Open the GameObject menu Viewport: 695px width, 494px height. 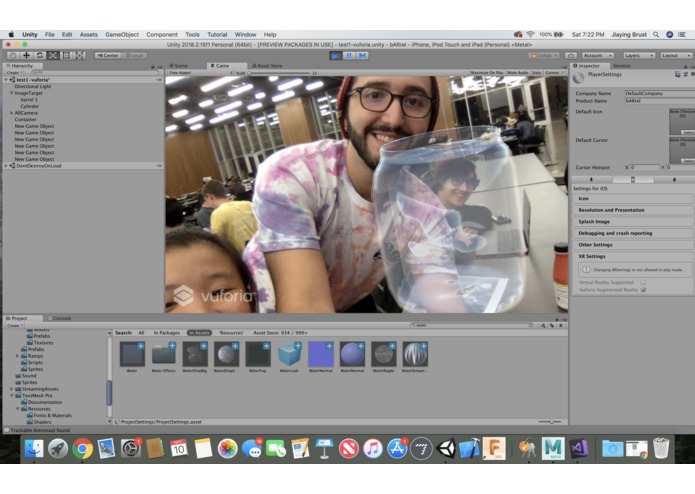coord(122,35)
